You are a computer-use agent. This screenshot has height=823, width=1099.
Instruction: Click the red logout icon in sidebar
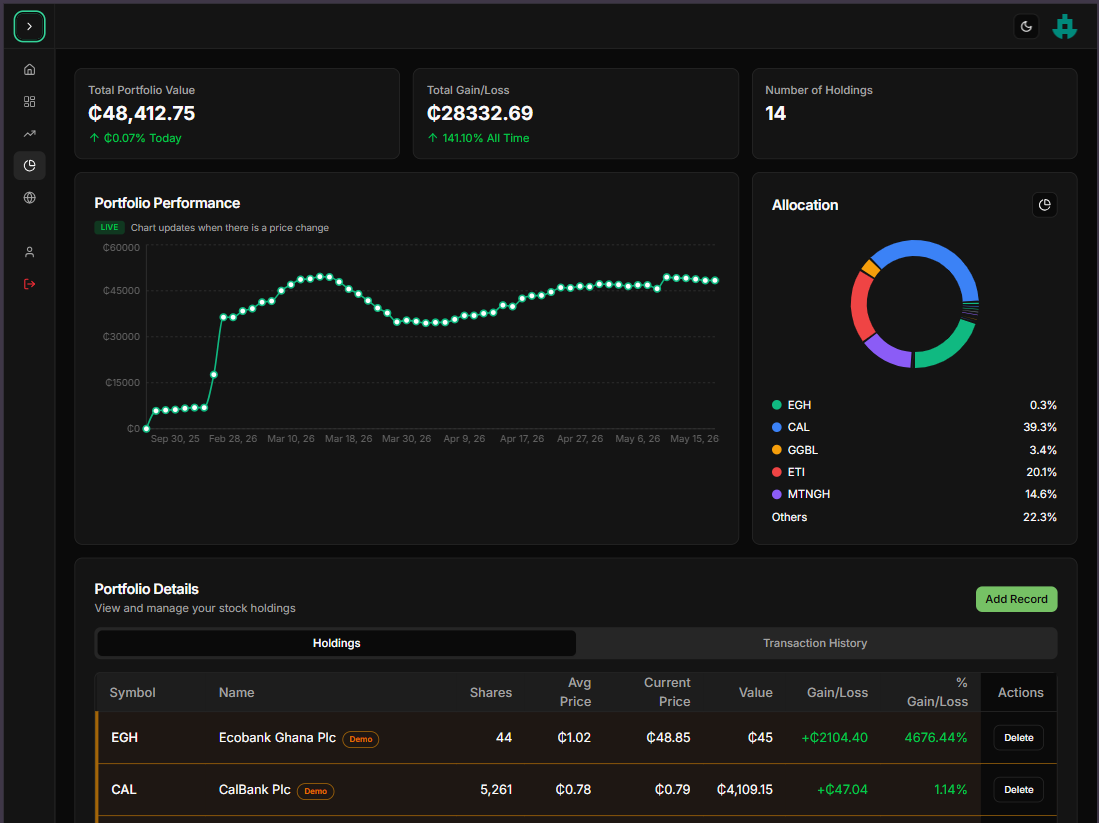click(29, 284)
